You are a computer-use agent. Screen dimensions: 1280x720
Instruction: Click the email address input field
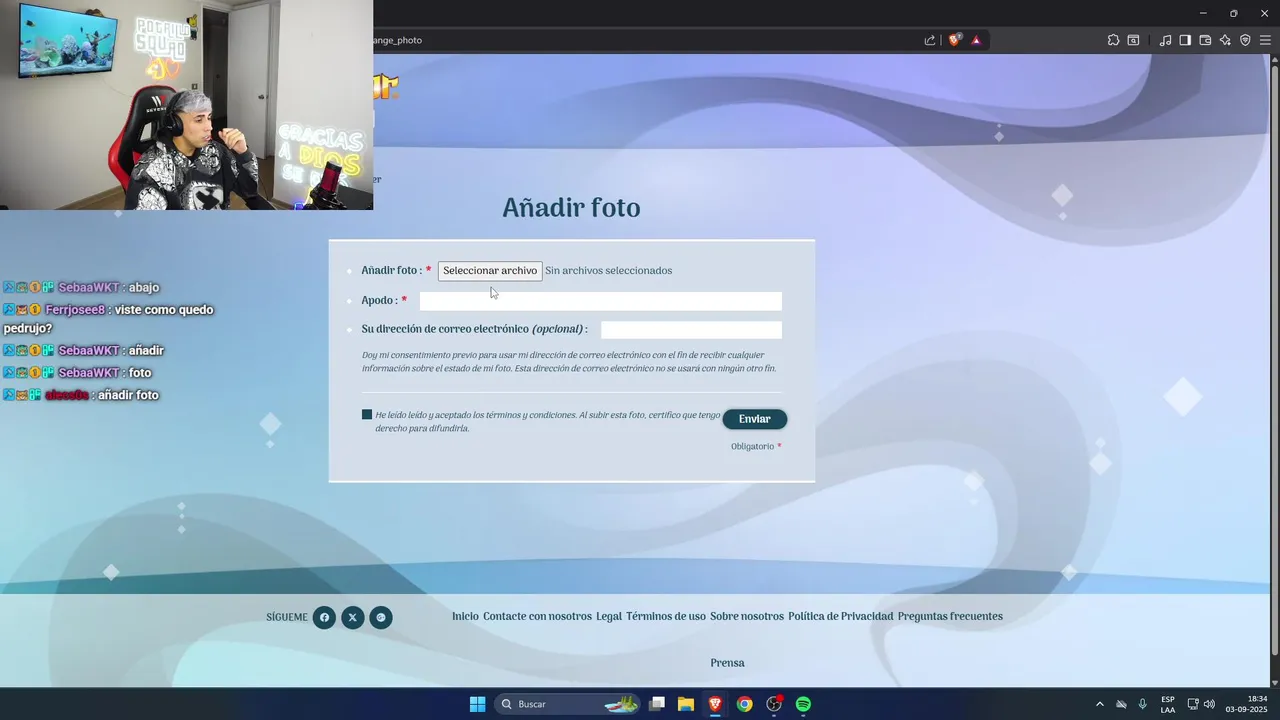(691, 330)
